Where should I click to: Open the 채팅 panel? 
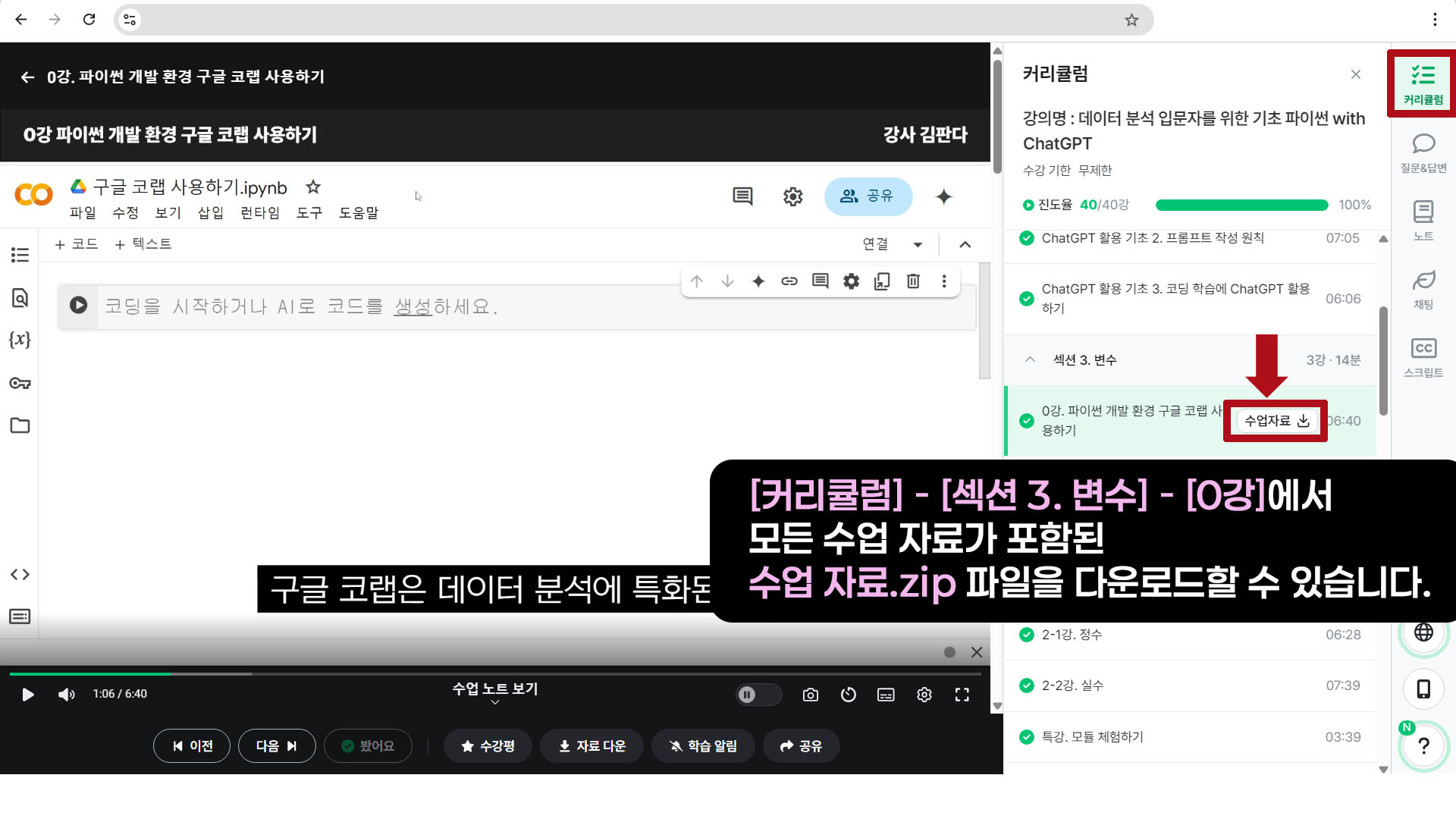pos(1423,290)
